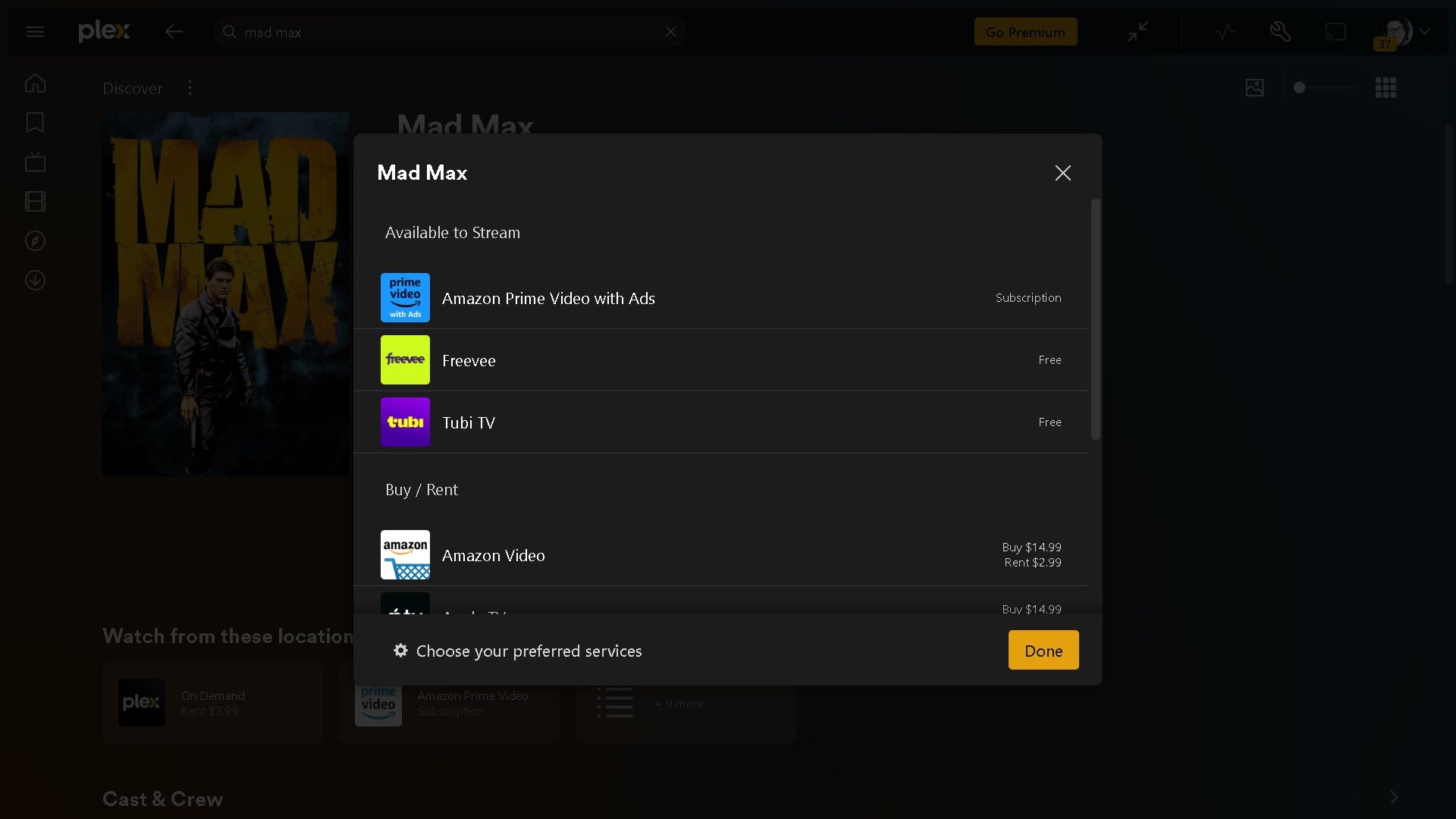Open the Plex home screen icon
Screen dimensions: 1456x819
point(35,83)
